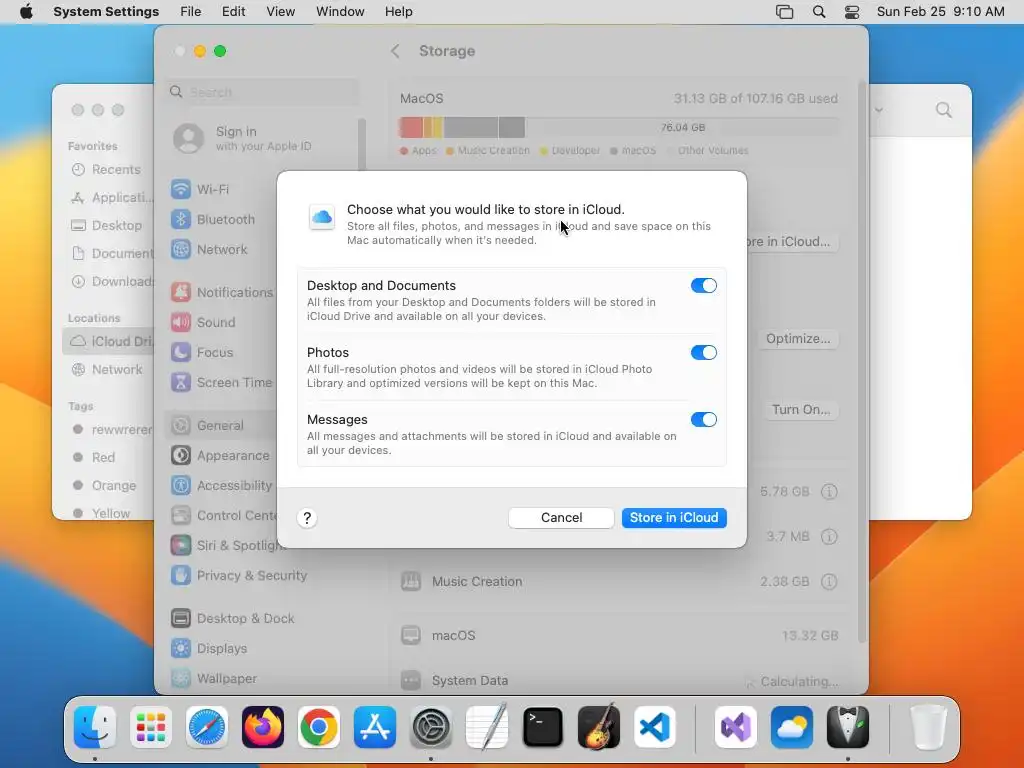Open Trash in the Dock
1024x768 pixels.
[928, 727]
